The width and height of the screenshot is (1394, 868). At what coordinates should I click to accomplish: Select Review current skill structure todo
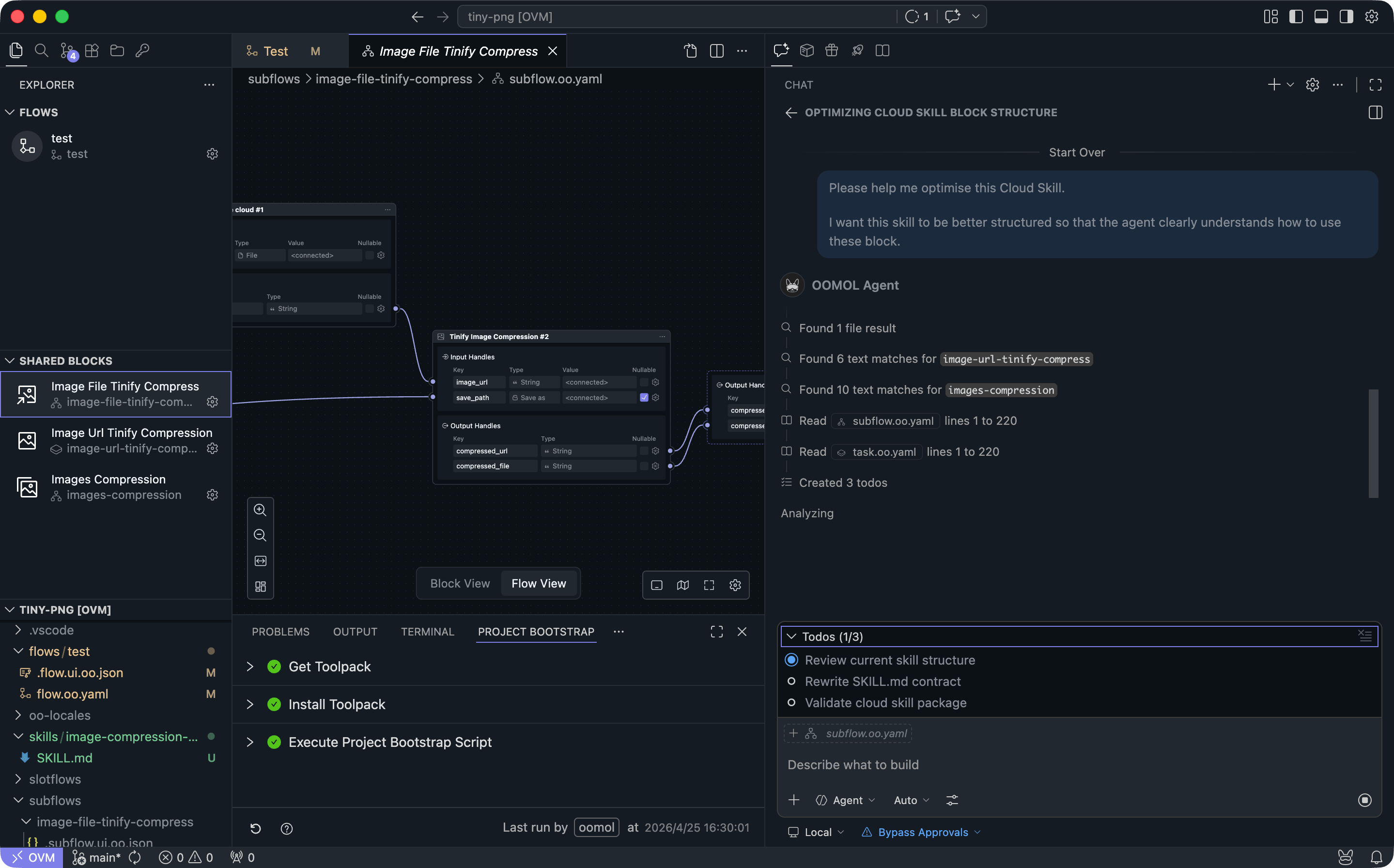pos(1079,660)
